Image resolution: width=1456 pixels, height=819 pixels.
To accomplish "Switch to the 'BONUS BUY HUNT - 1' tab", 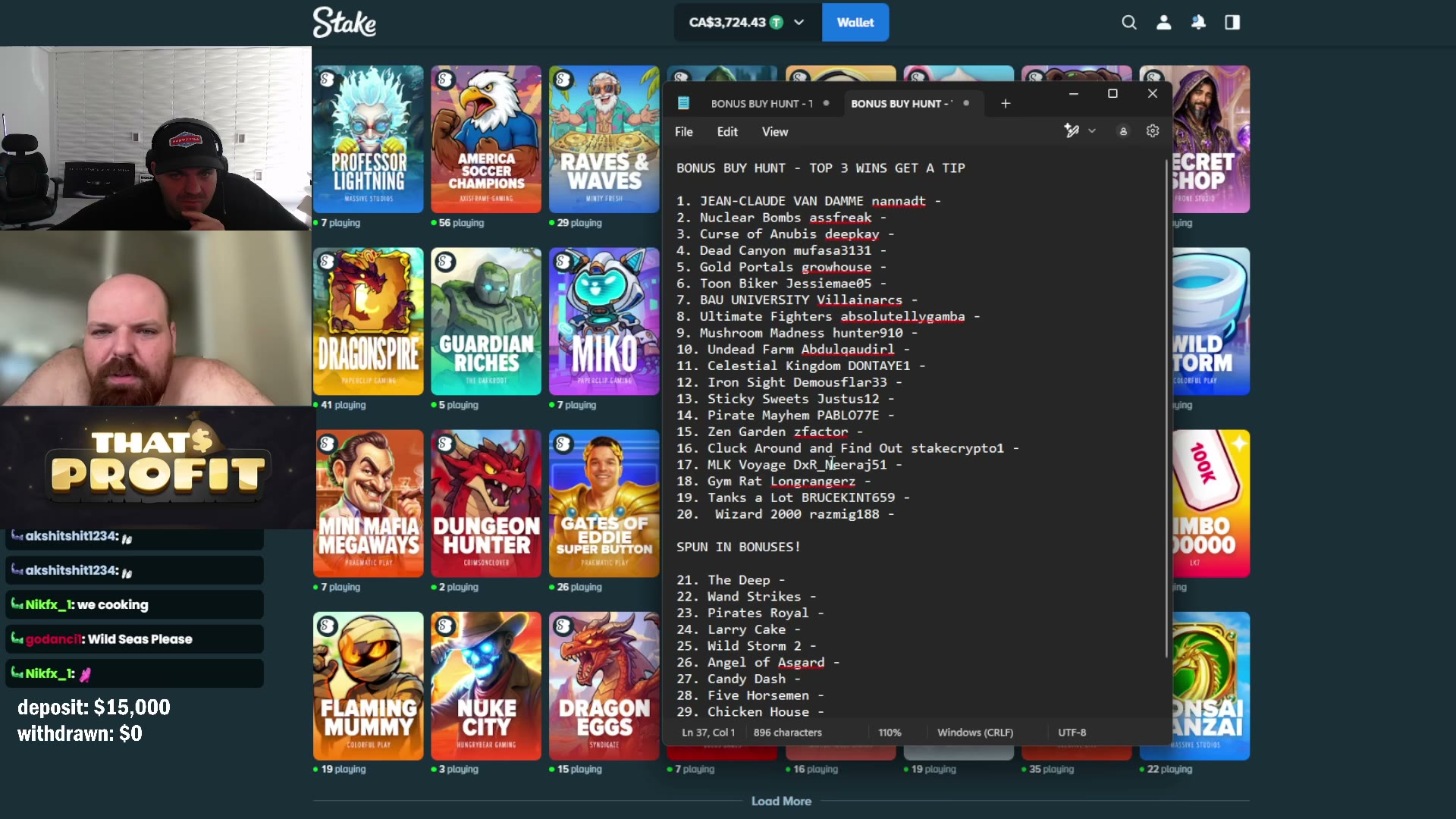I will coord(761,104).
